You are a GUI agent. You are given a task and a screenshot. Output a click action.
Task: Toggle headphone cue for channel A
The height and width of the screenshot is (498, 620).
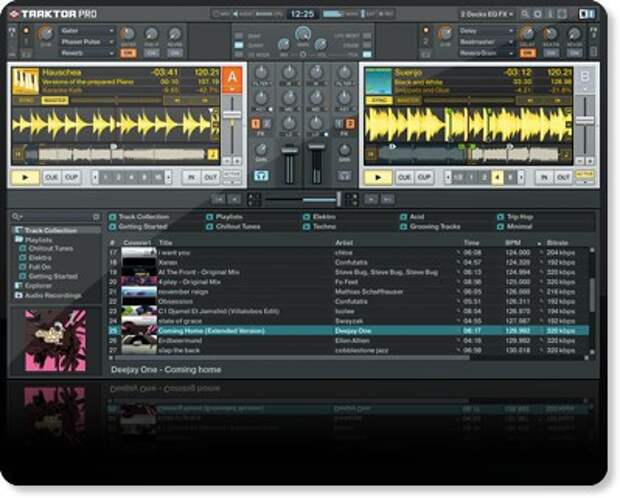pyautogui.click(x=261, y=175)
